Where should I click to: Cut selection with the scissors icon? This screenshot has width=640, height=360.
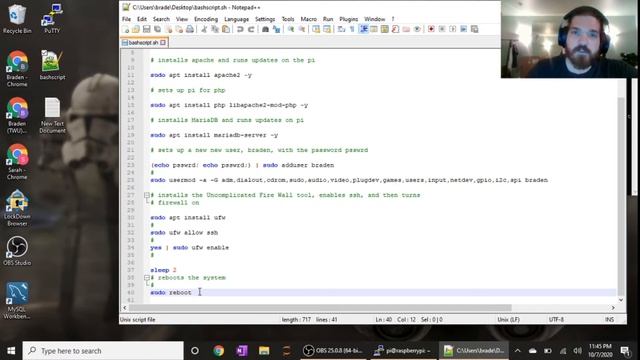(x=204, y=29)
